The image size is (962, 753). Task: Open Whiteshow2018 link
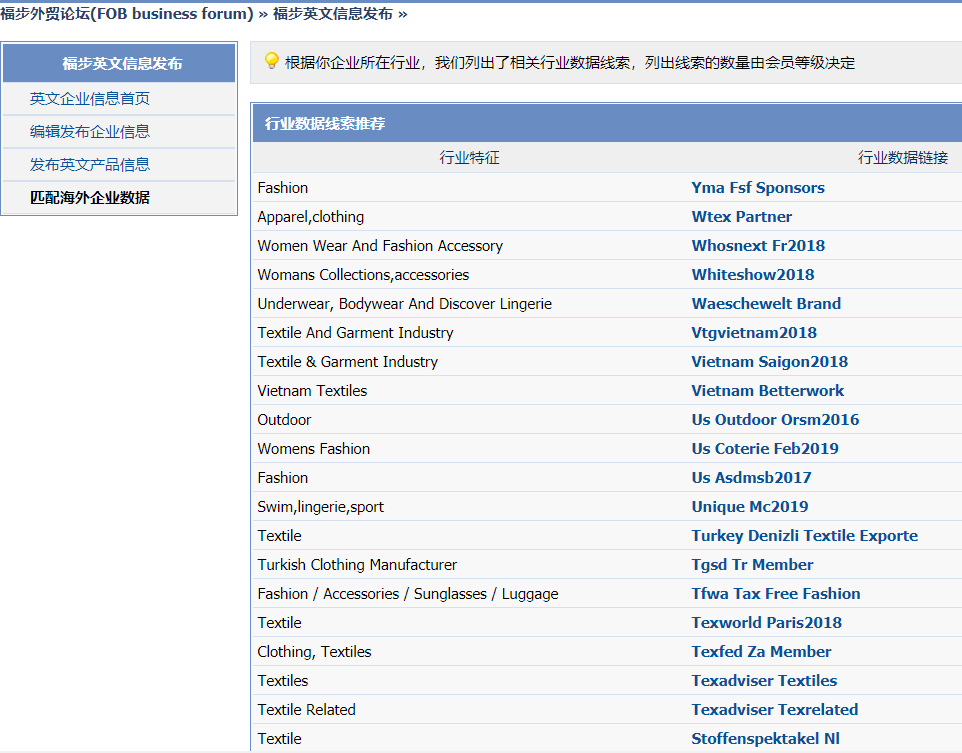753,274
